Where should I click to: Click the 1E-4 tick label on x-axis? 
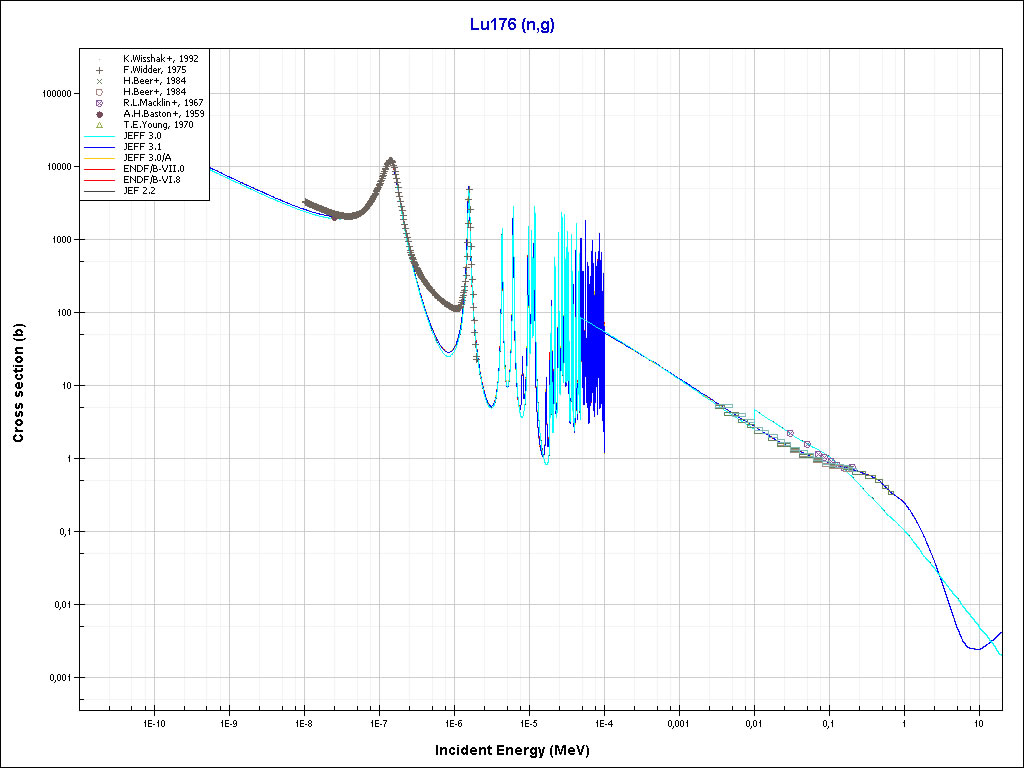tap(603, 722)
